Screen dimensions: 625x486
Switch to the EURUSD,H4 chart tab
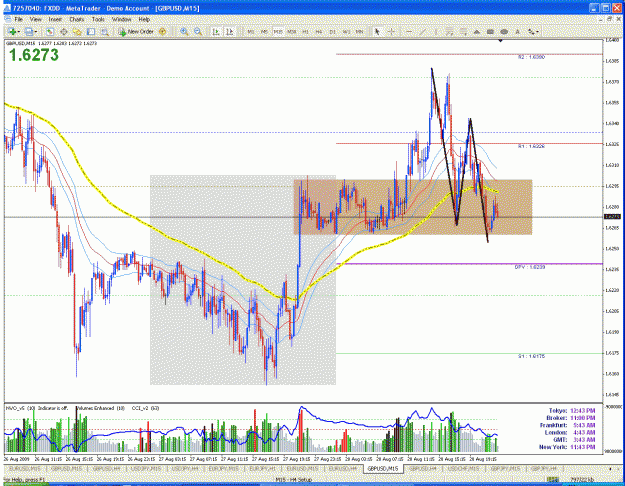342,468
